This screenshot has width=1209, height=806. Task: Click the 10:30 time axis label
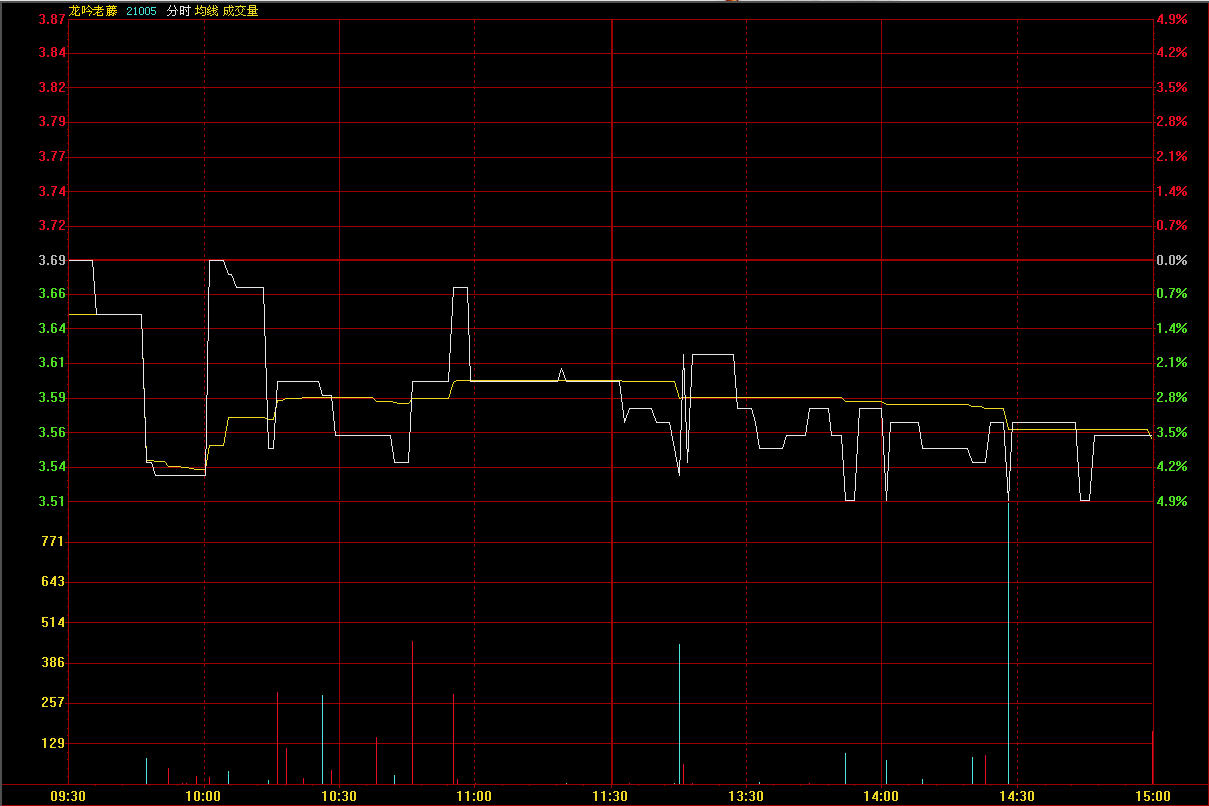339,796
